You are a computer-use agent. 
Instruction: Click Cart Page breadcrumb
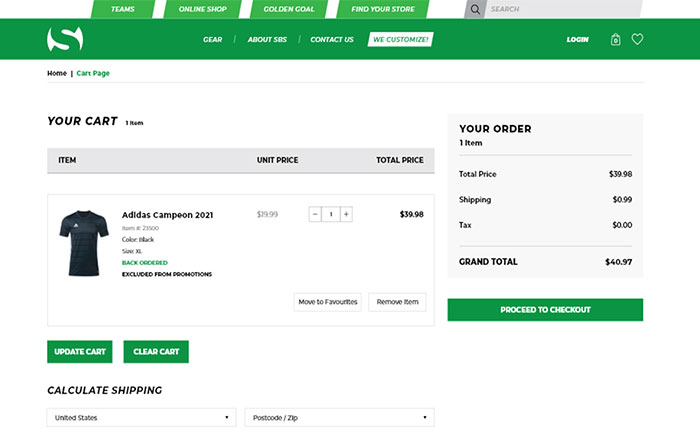coord(93,73)
